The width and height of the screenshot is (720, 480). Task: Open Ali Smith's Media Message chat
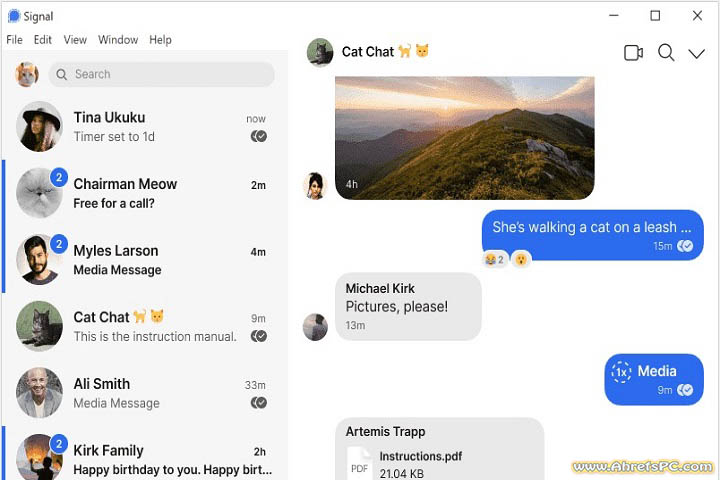click(x=145, y=393)
